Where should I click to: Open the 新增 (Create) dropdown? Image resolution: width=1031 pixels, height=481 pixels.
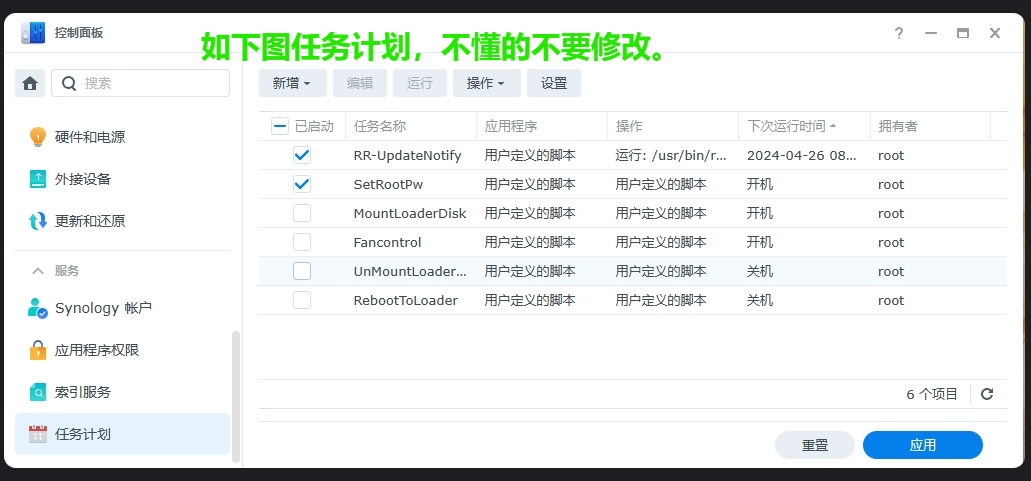click(292, 83)
